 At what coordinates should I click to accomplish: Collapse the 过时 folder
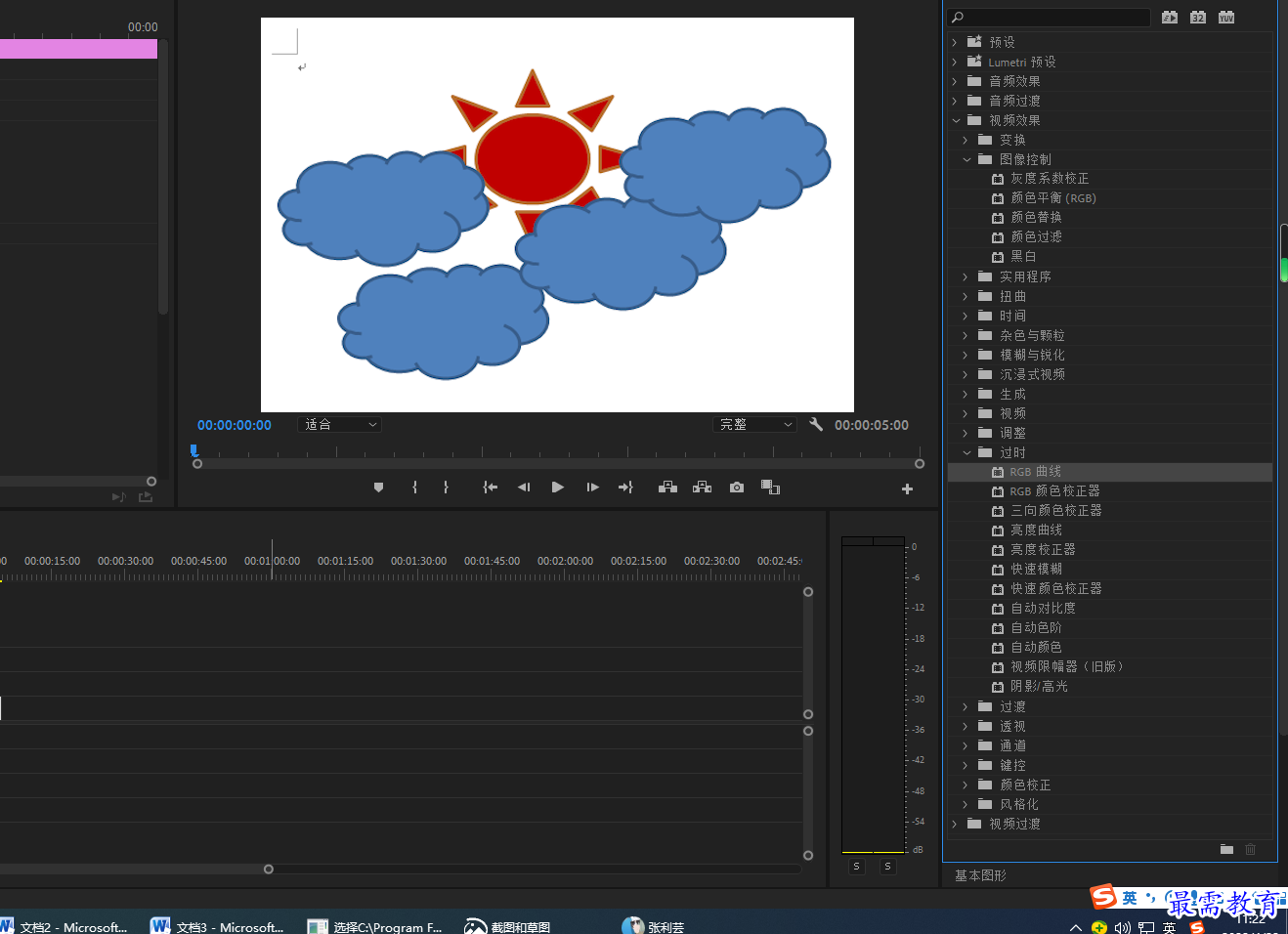coord(966,452)
